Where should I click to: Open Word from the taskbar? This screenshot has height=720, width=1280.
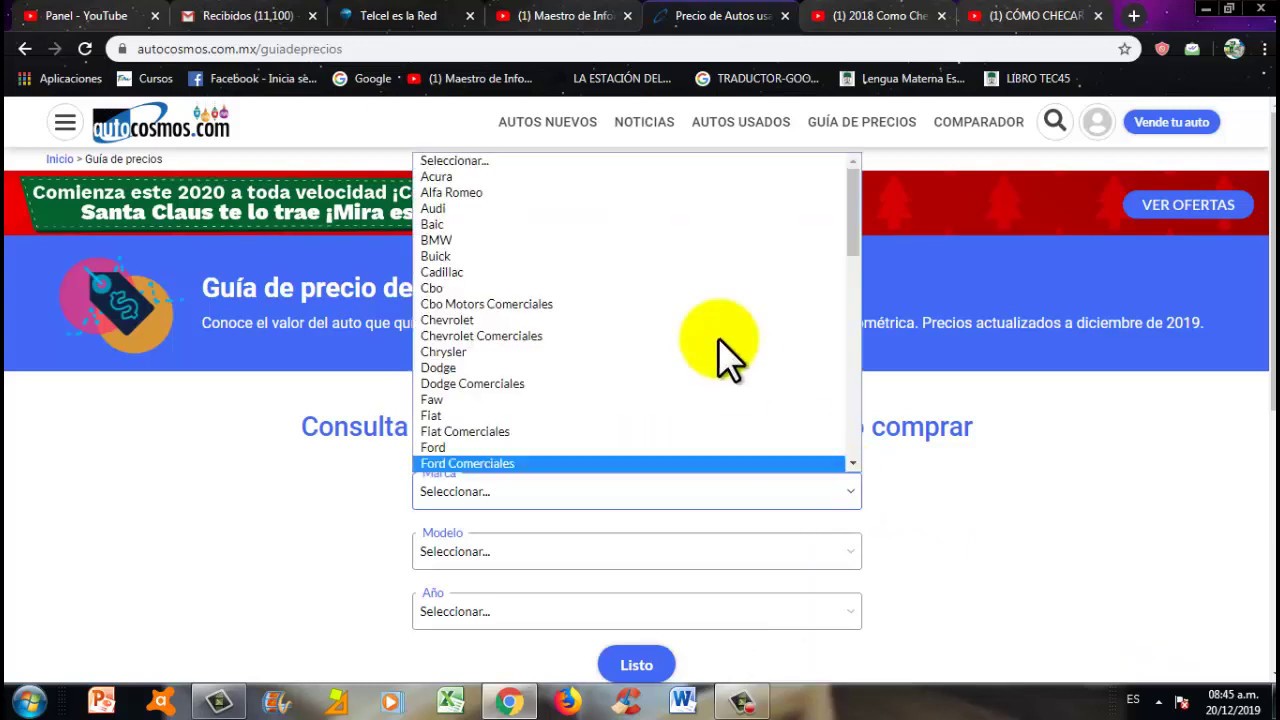684,701
